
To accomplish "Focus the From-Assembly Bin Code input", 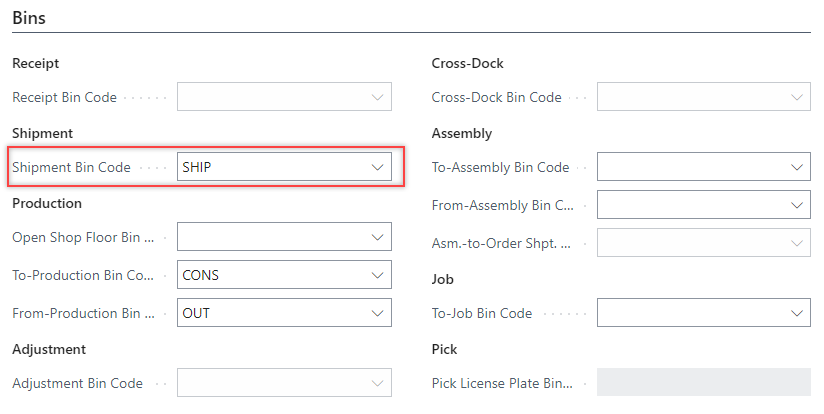I will (x=690, y=205).
